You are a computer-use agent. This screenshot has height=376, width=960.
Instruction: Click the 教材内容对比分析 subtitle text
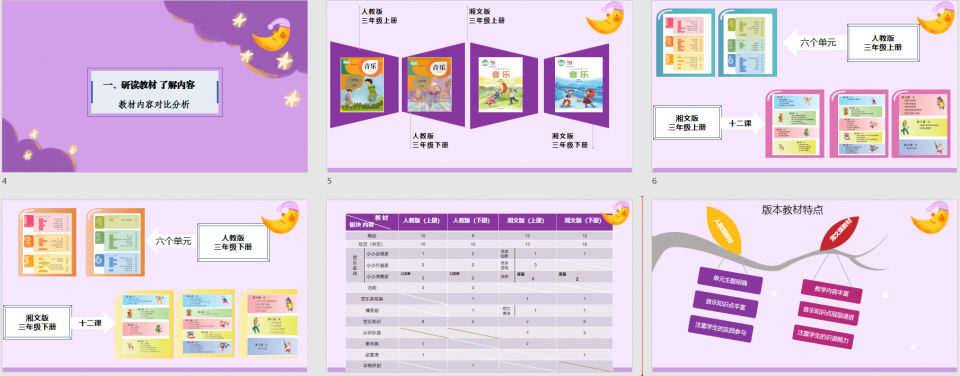coord(154,104)
